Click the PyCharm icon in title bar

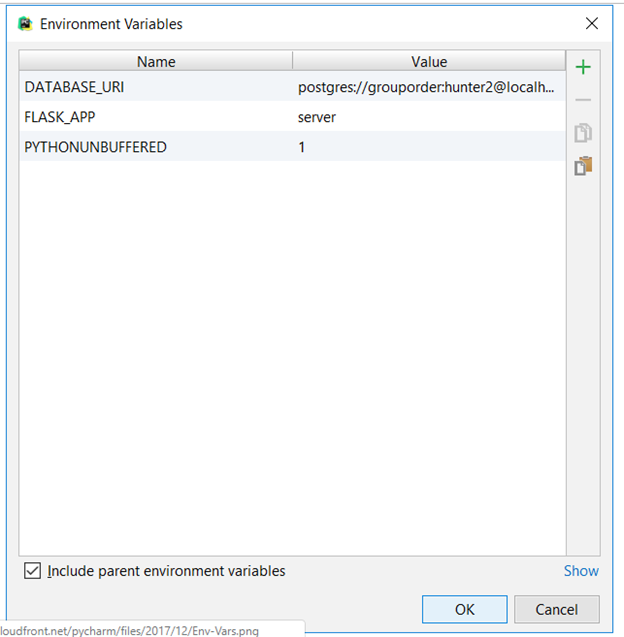25,23
